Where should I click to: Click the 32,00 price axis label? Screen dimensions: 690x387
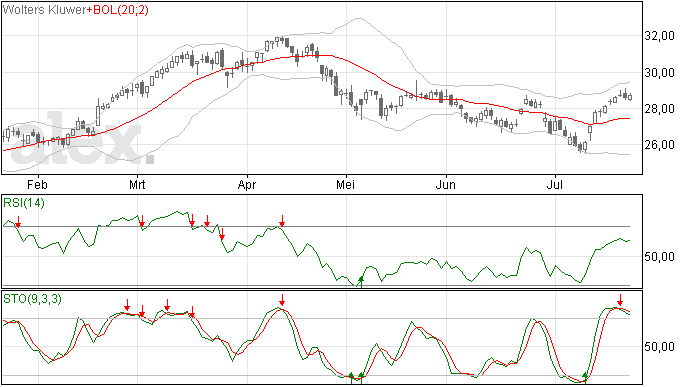(x=659, y=36)
